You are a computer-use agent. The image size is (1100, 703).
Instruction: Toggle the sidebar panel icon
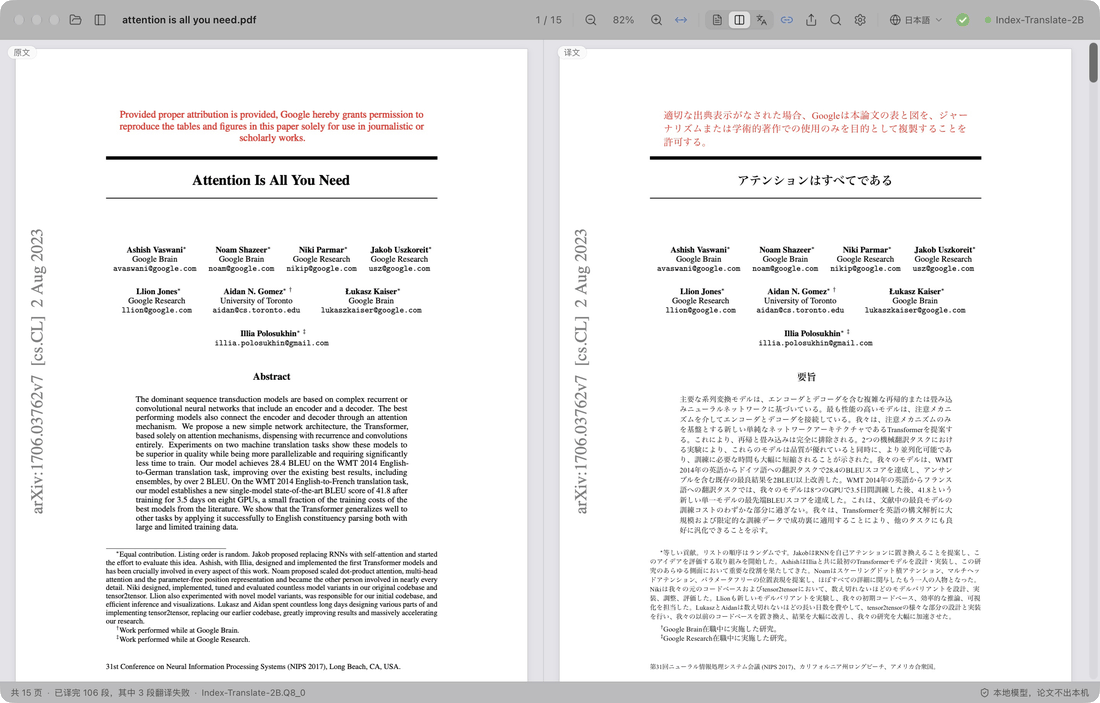(x=100, y=20)
